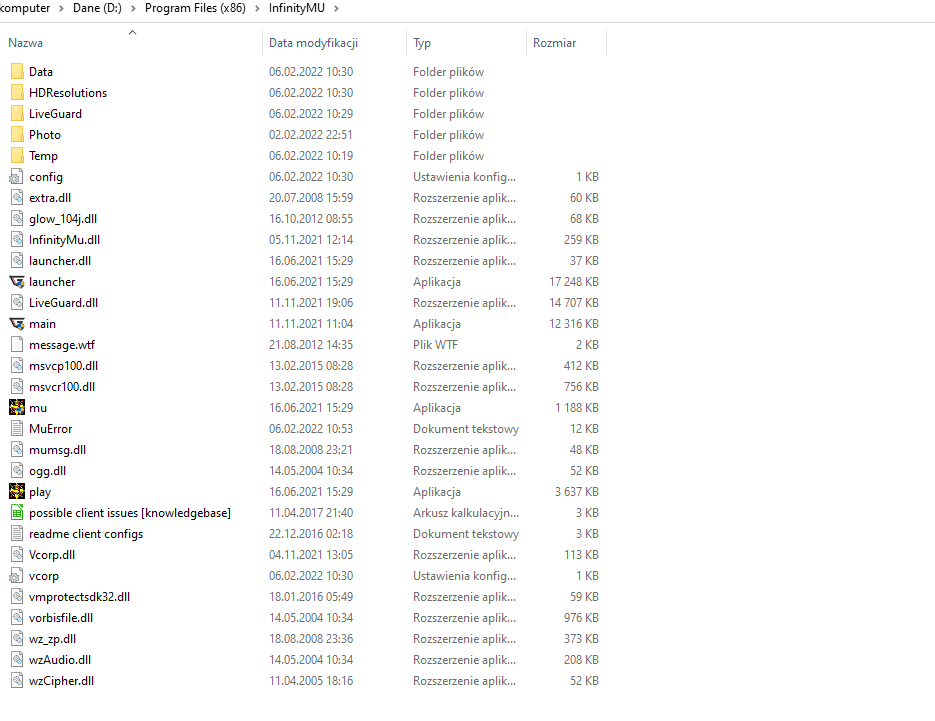
Task: Select the ogg.dll file name
Action: coord(48,471)
